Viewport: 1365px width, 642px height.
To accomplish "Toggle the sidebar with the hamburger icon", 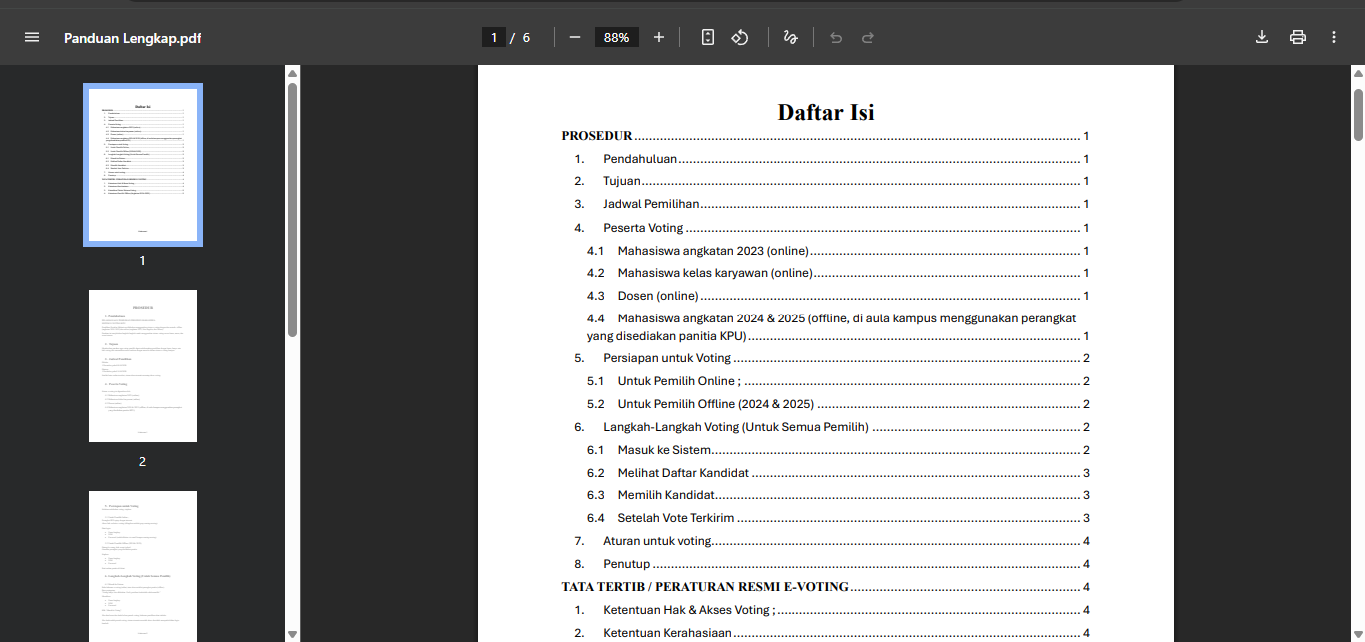I will (31, 36).
